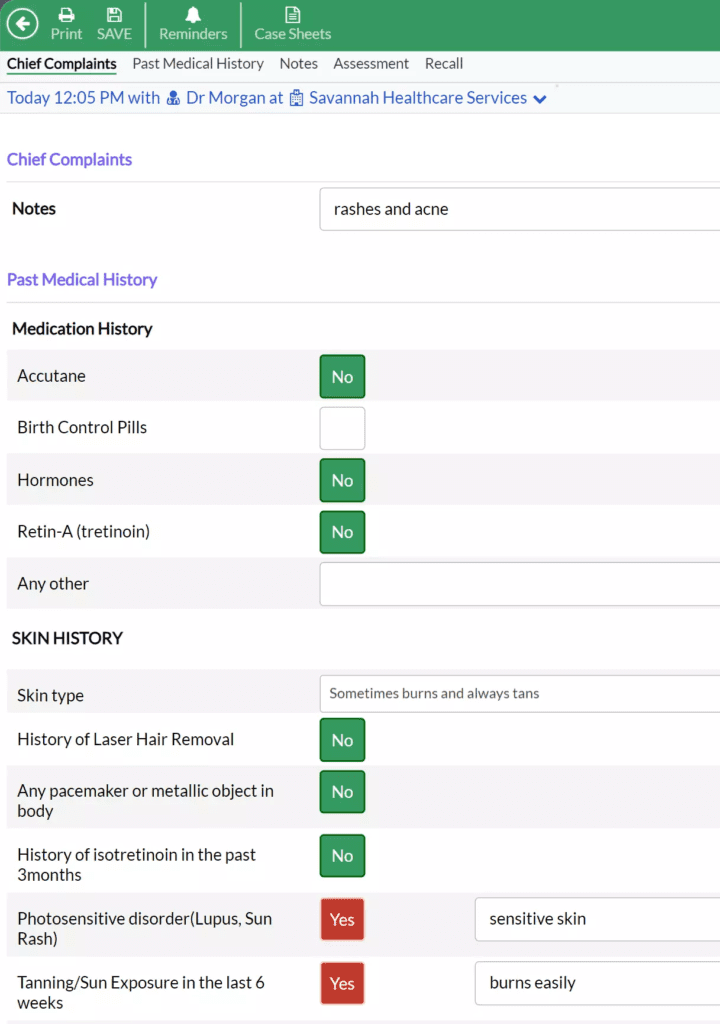This screenshot has width=720, height=1024.
Task: Click the Chief Complaints Notes field
Action: (519, 209)
